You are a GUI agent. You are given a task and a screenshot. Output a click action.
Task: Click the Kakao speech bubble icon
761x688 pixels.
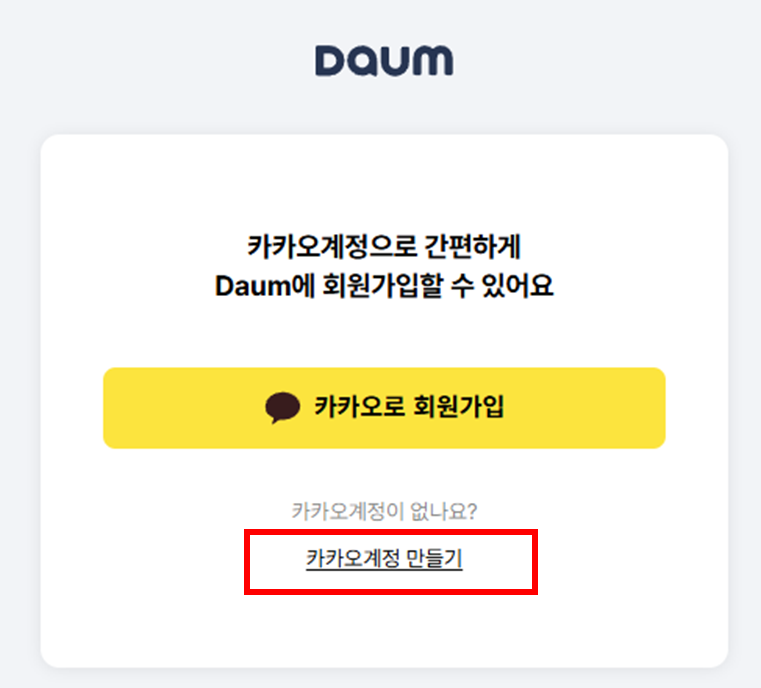pos(283,407)
